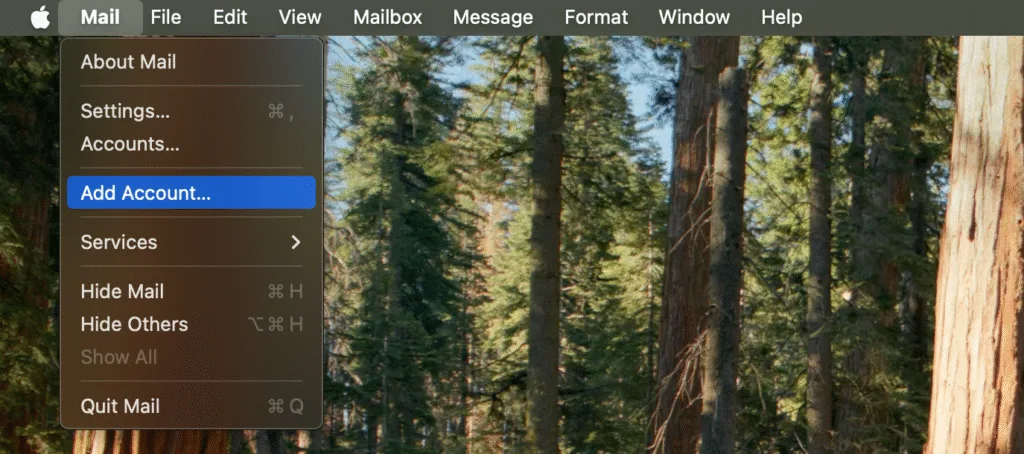Choose Hide Mail from the menu
1024x454 pixels.
(x=122, y=291)
